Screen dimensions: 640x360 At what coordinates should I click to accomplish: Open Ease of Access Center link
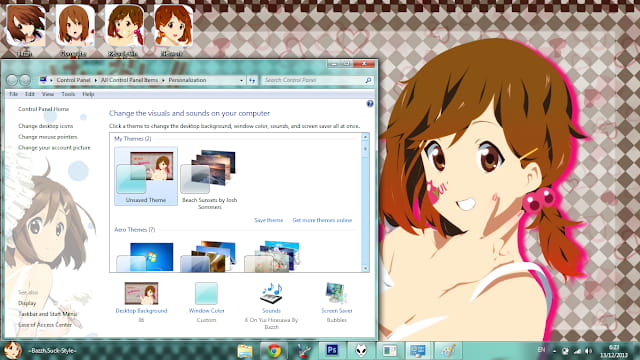[44, 325]
